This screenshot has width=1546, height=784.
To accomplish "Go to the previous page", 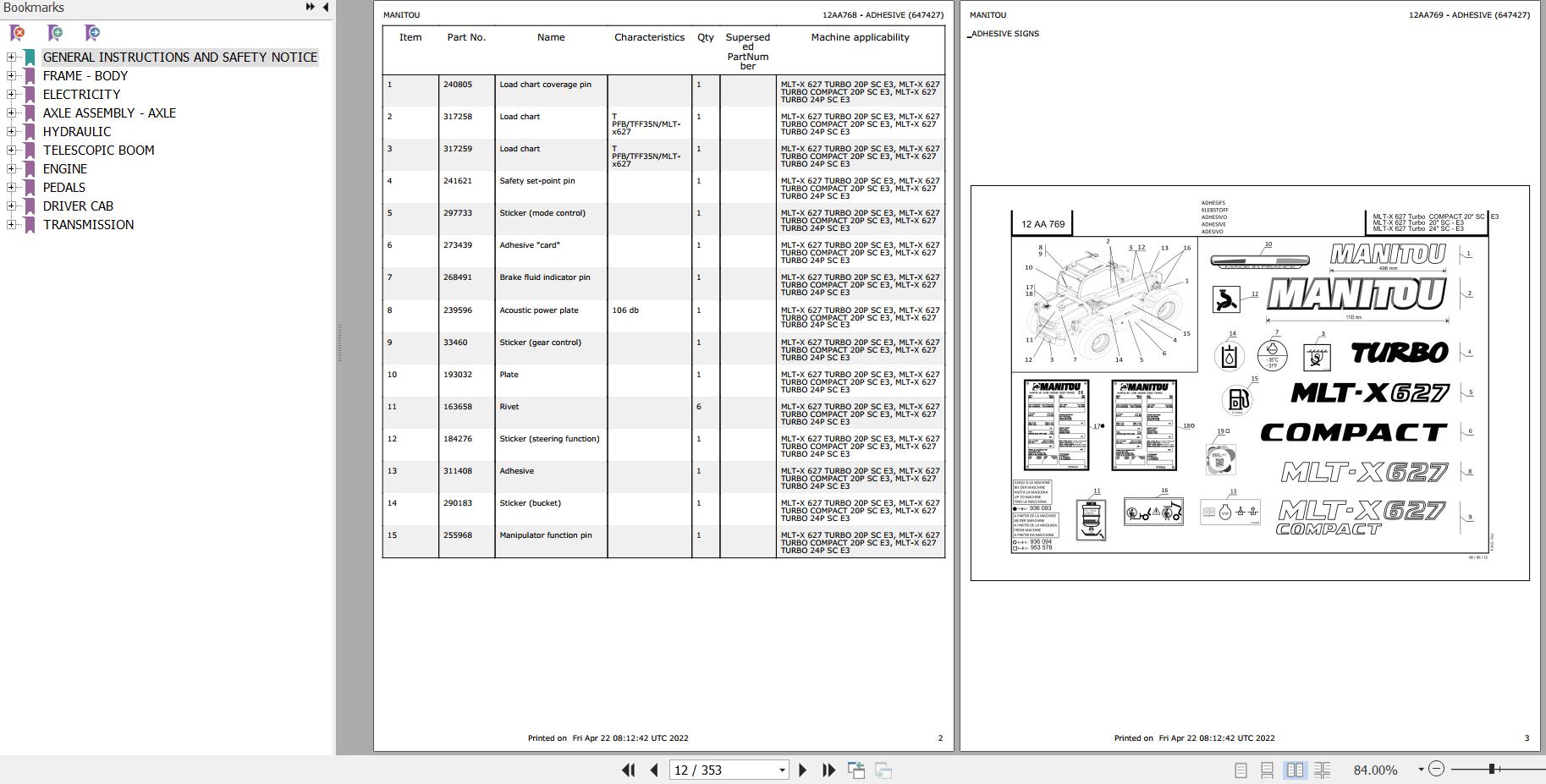I will [653, 770].
